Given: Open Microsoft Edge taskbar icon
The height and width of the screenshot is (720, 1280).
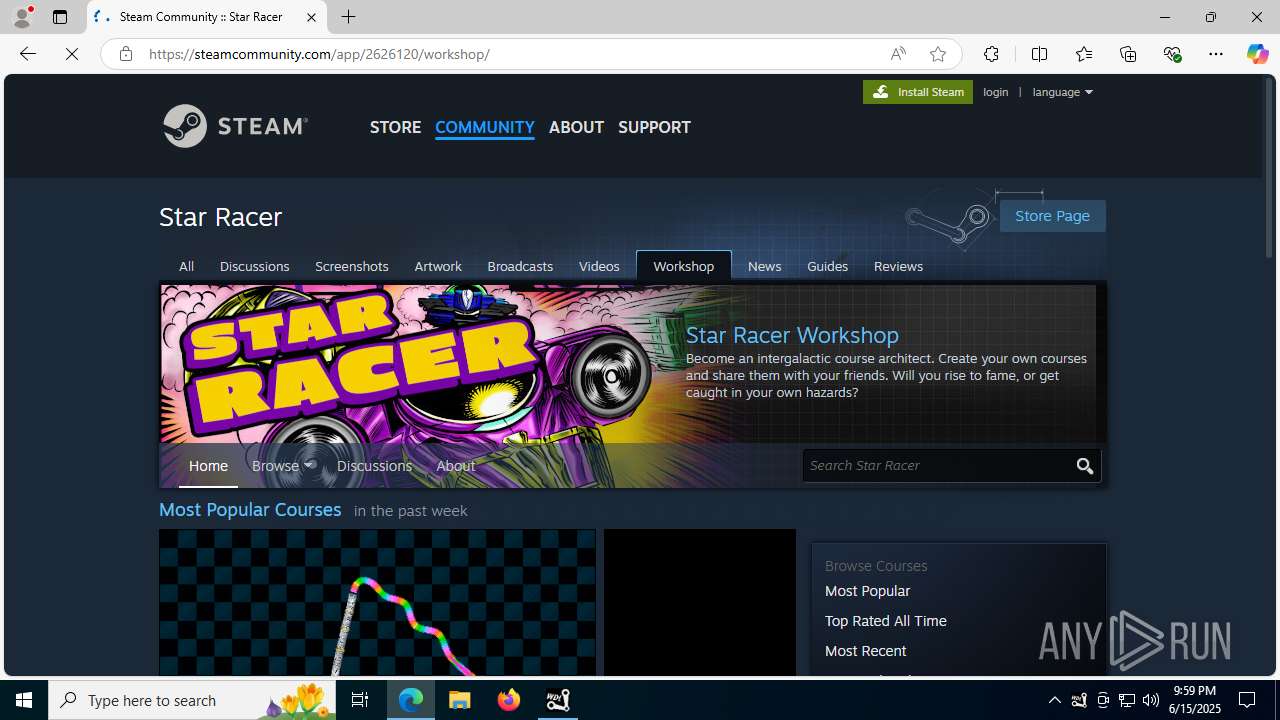Looking at the screenshot, I should (411, 700).
